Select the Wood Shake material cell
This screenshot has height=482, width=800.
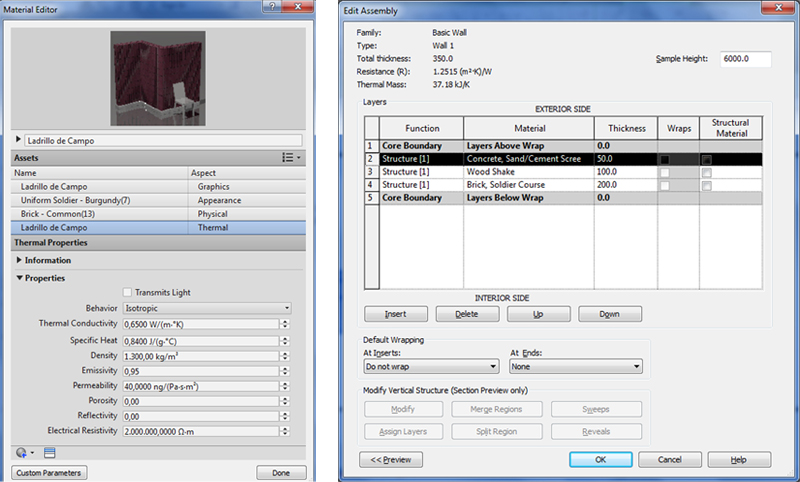point(529,172)
